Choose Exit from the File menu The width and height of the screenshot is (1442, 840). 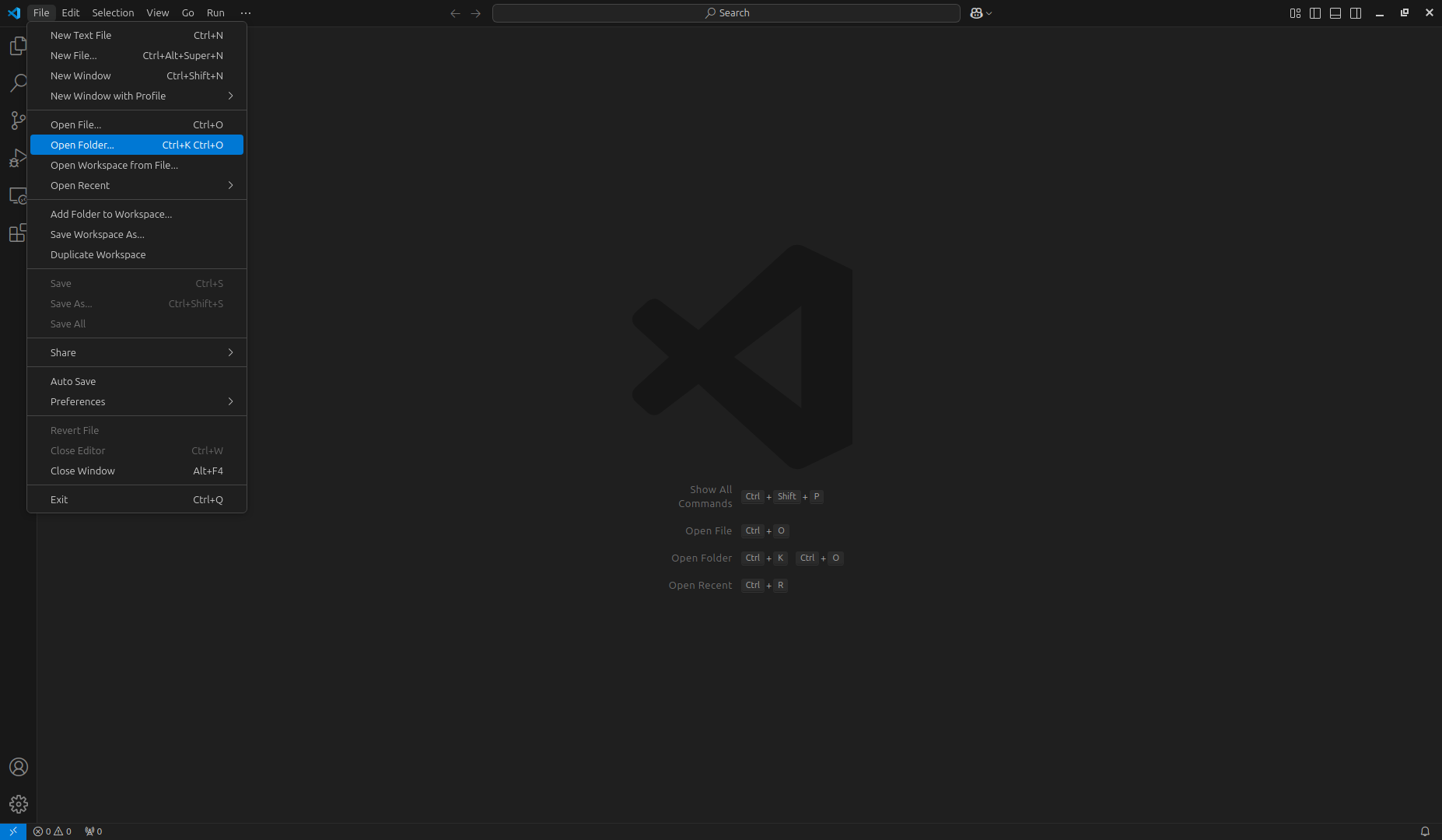pyautogui.click(x=137, y=499)
